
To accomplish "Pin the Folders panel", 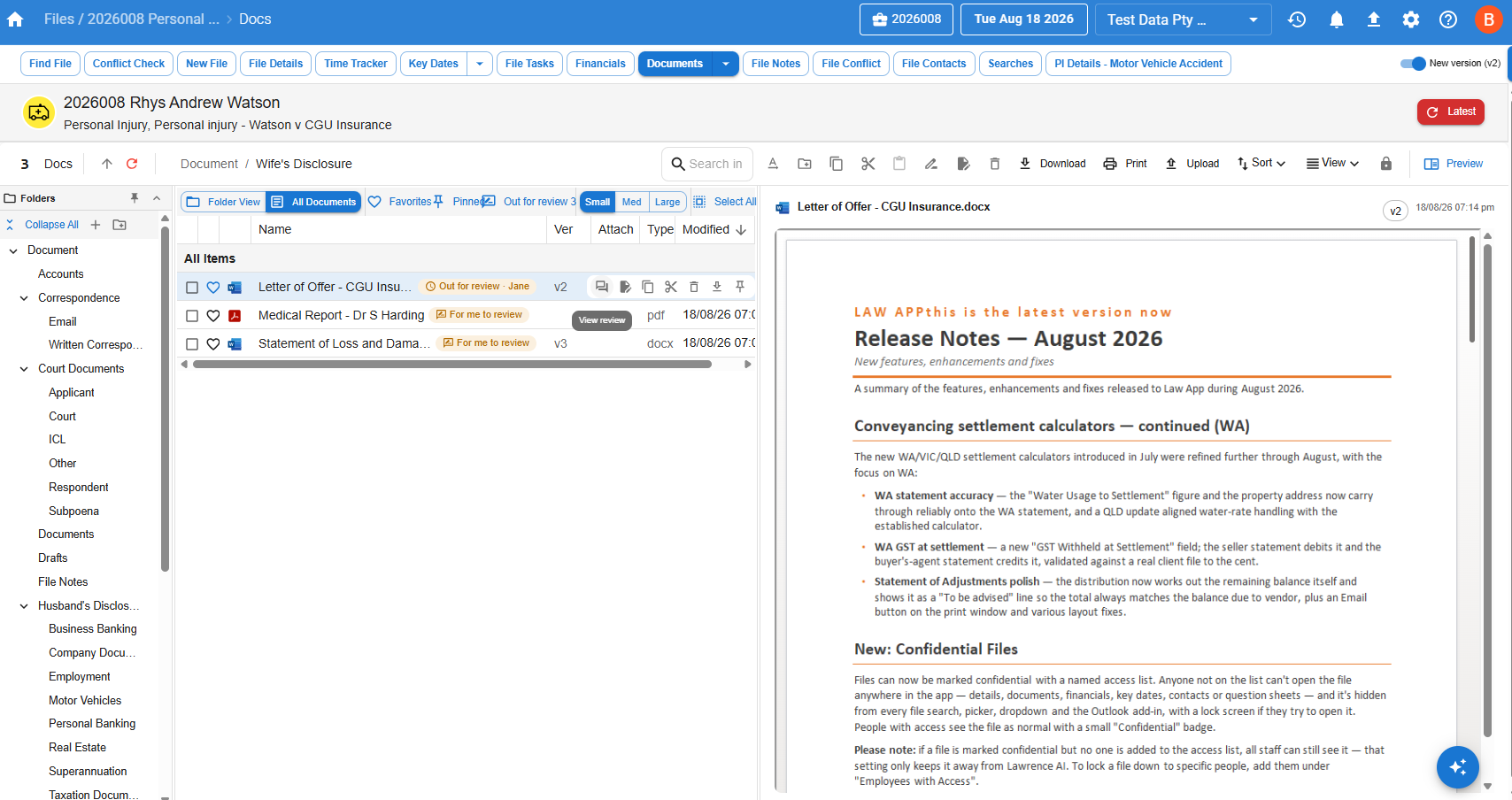I will pyautogui.click(x=135, y=198).
